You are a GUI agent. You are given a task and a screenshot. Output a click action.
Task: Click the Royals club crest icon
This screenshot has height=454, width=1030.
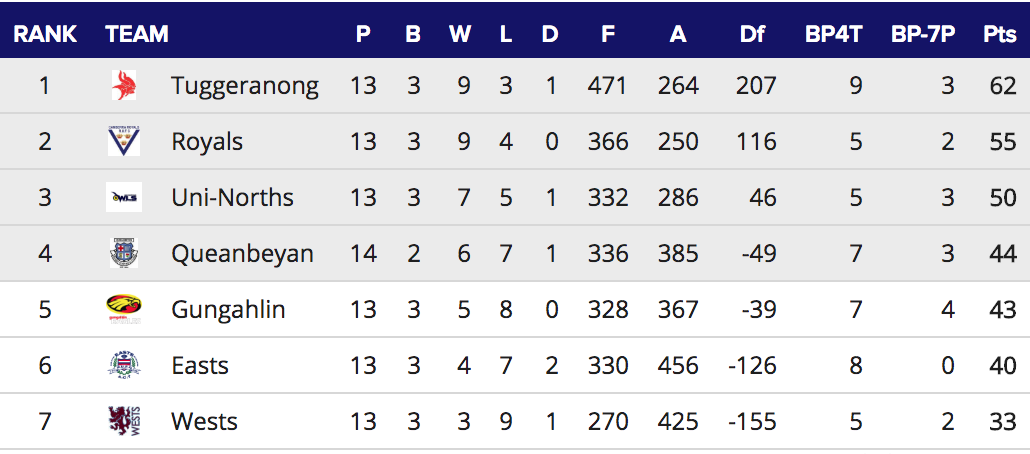point(124,142)
